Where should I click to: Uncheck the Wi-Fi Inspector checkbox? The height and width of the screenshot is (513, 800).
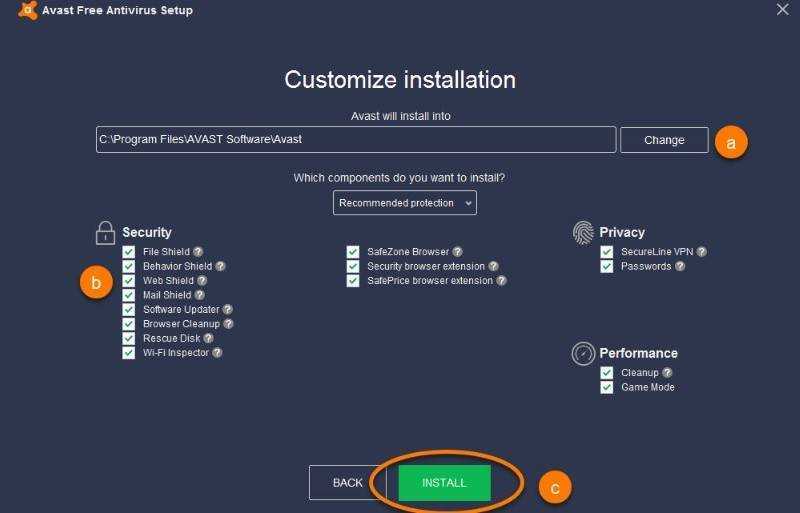pos(129,352)
